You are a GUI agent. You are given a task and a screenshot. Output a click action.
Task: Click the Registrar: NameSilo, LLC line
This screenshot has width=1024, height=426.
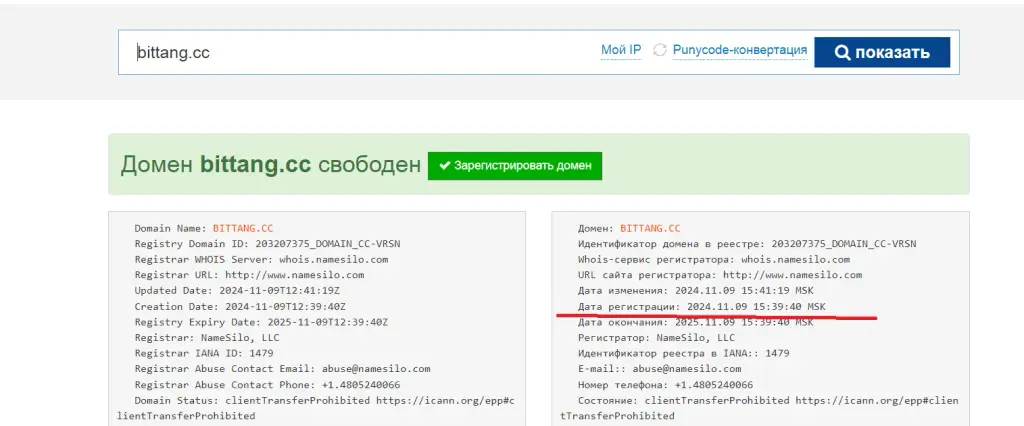[x=207, y=338]
